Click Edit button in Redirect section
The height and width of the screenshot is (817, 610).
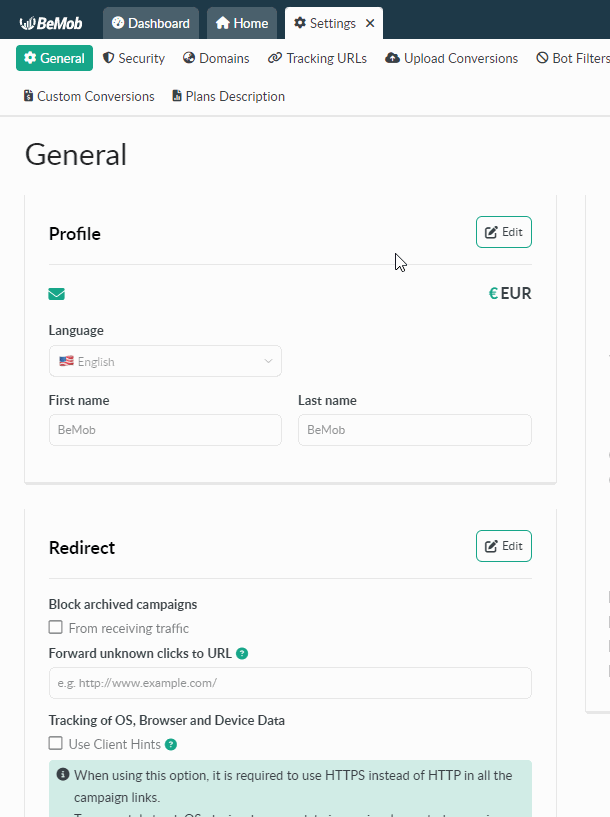(504, 546)
